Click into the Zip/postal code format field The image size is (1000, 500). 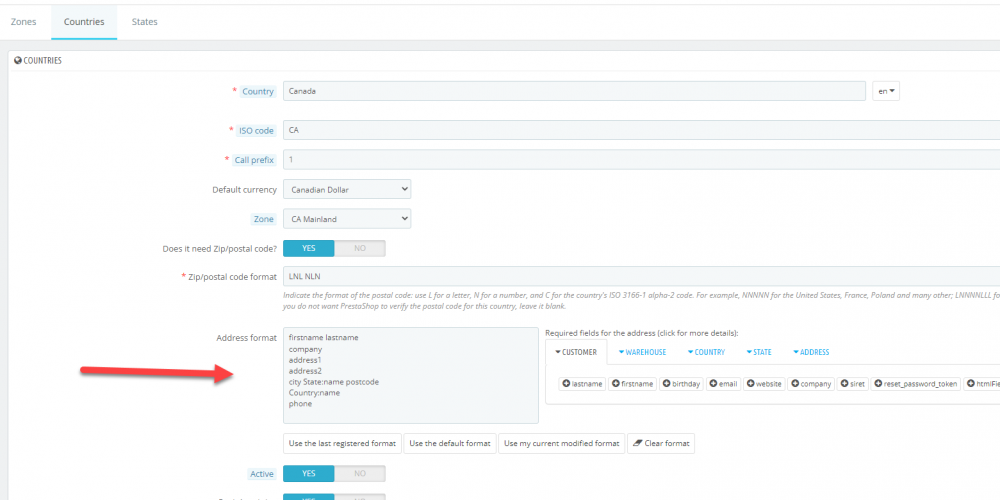tap(642, 277)
